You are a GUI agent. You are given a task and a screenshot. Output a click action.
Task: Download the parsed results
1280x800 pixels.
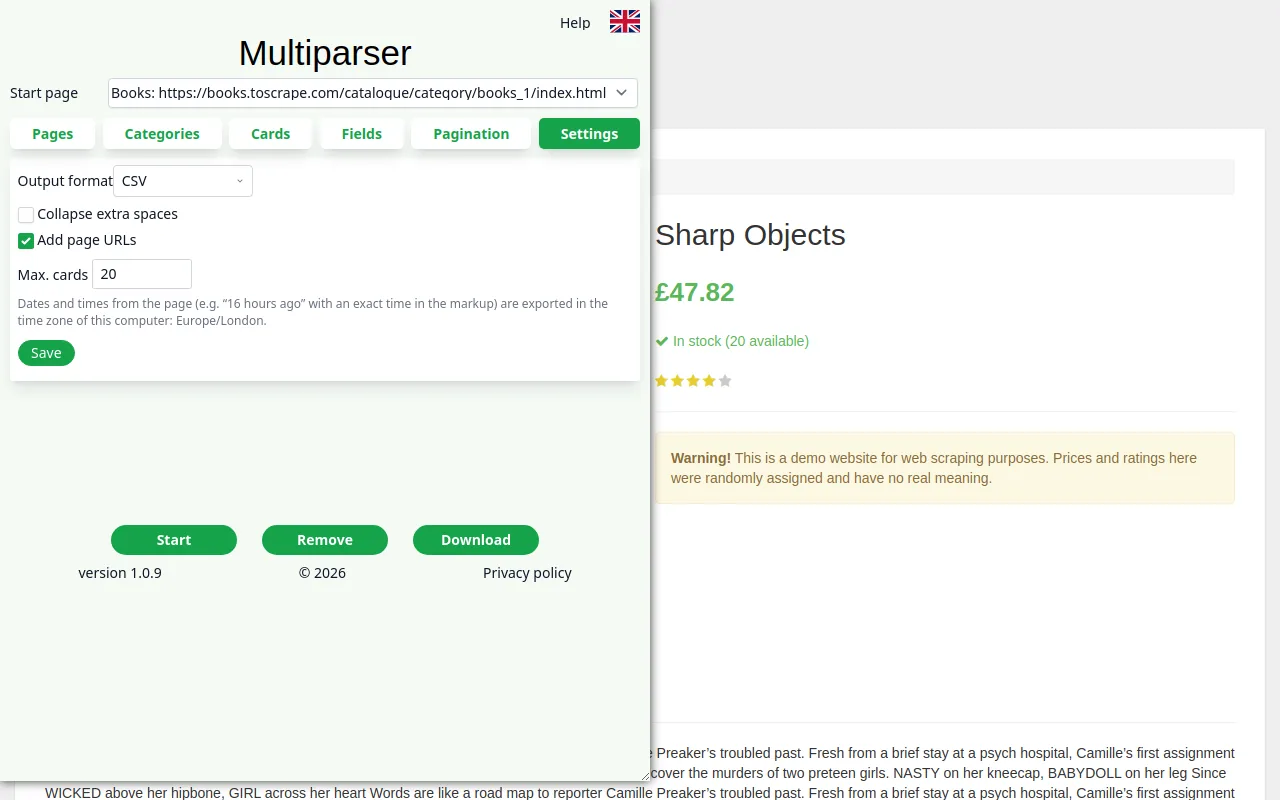coord(476,540)
